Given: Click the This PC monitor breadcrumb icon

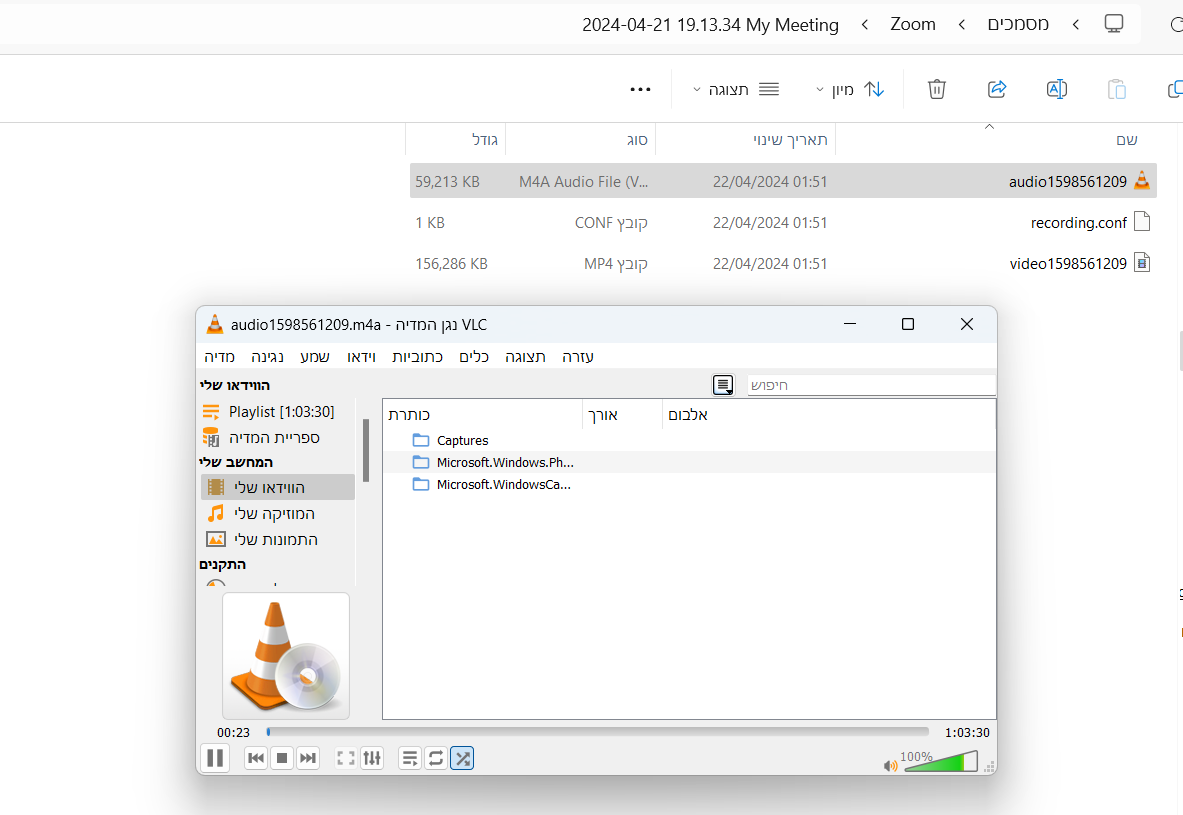Looking at the screenshot, I should click(1114, 23).
